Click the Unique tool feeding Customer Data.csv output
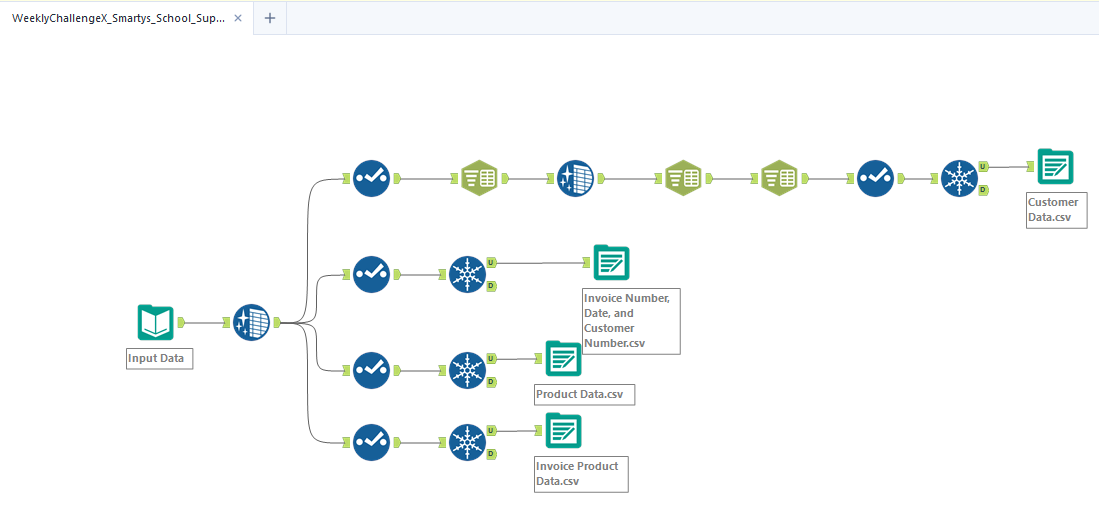1099x525 pixels. 959,178
